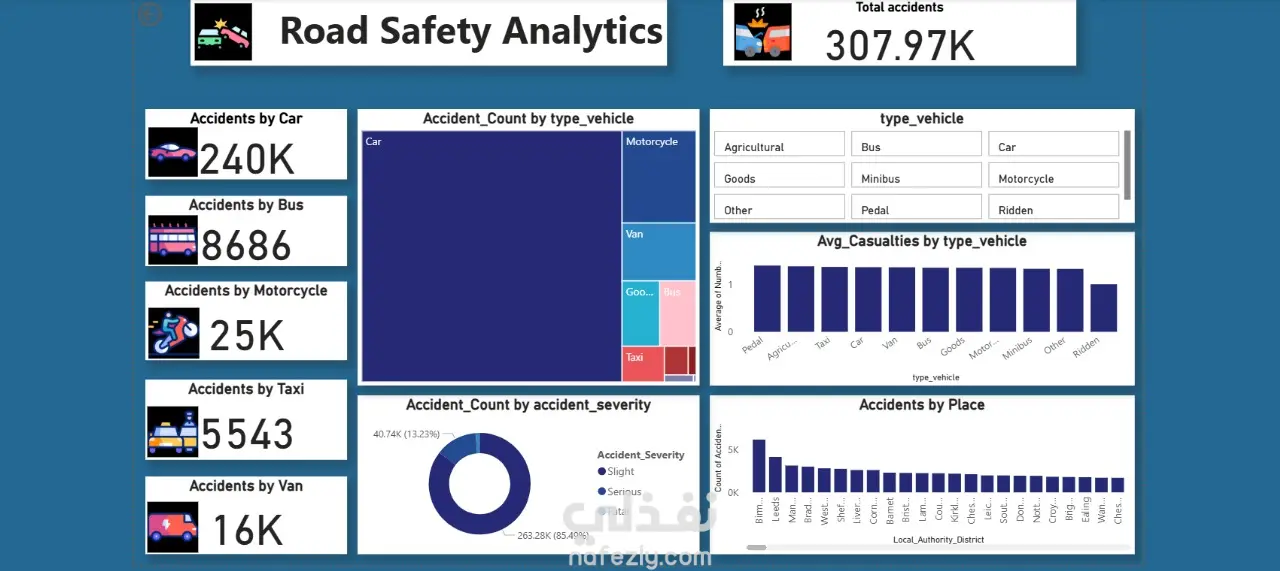Toggle the Other slicer option

pos(780,206)
